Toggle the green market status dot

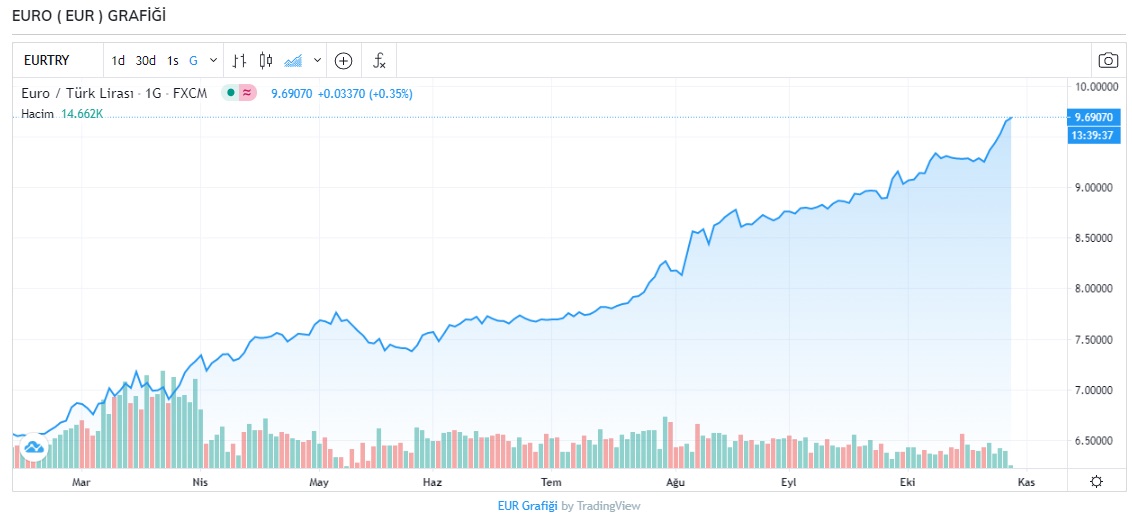[230, 93]
